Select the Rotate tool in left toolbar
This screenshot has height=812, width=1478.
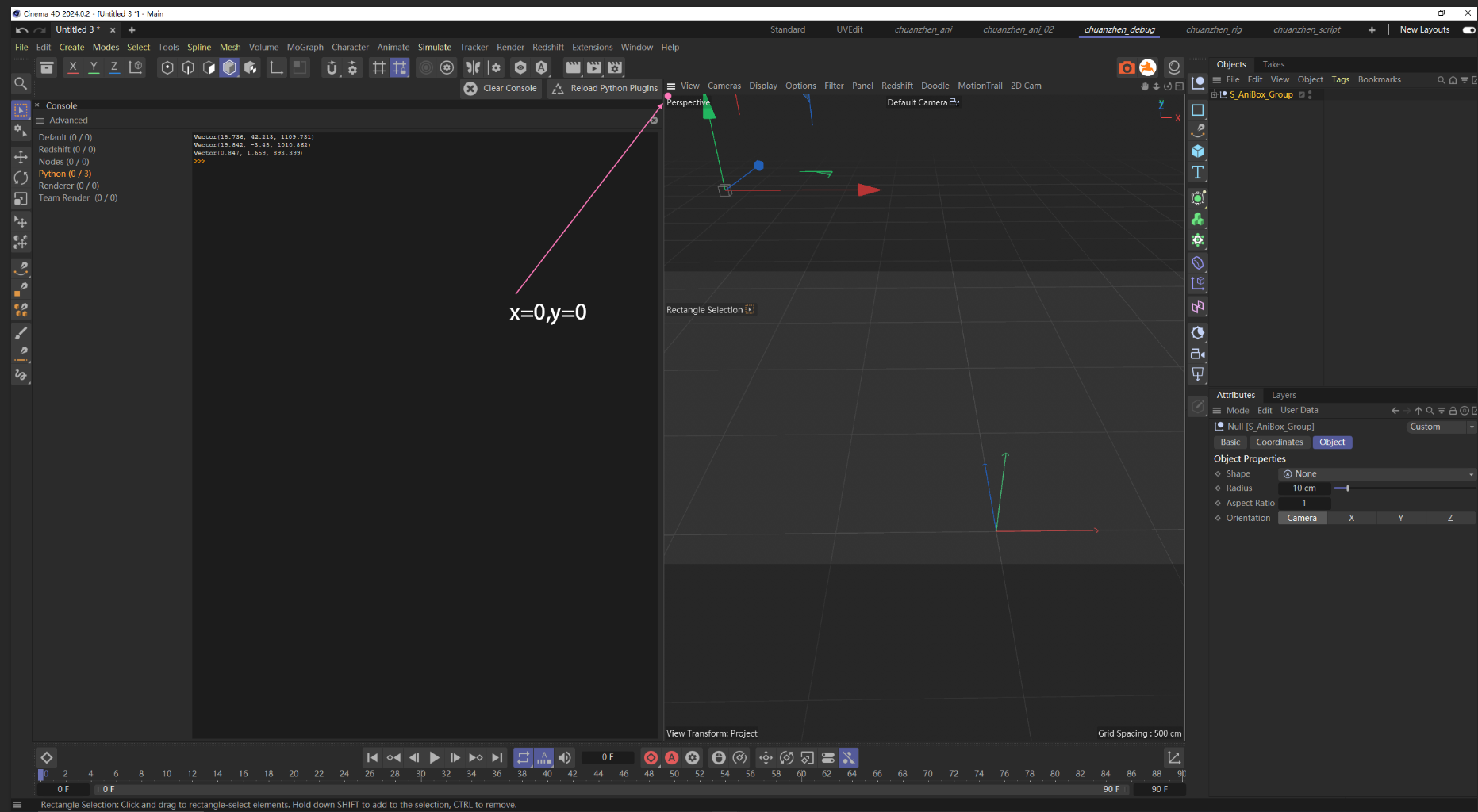click(21, 178)
